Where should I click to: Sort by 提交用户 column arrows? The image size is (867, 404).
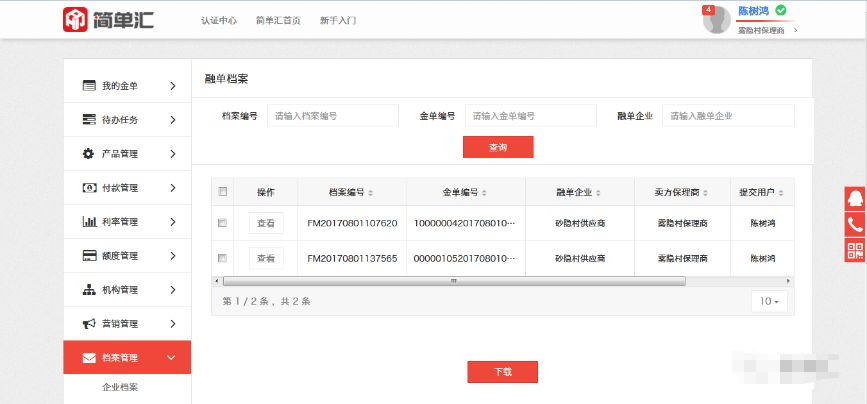781,193
